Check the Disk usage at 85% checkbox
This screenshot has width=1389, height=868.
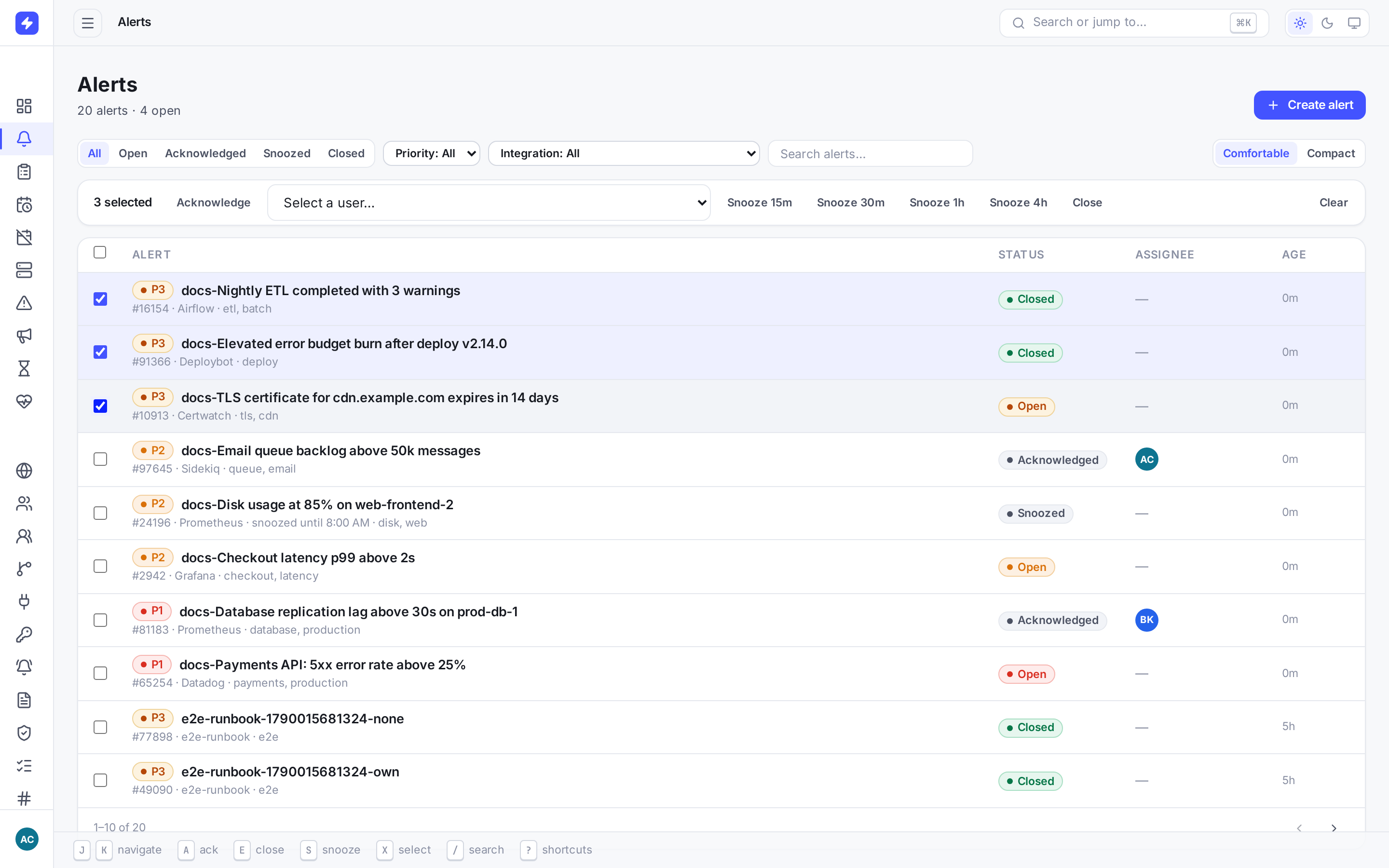point(100,513)
